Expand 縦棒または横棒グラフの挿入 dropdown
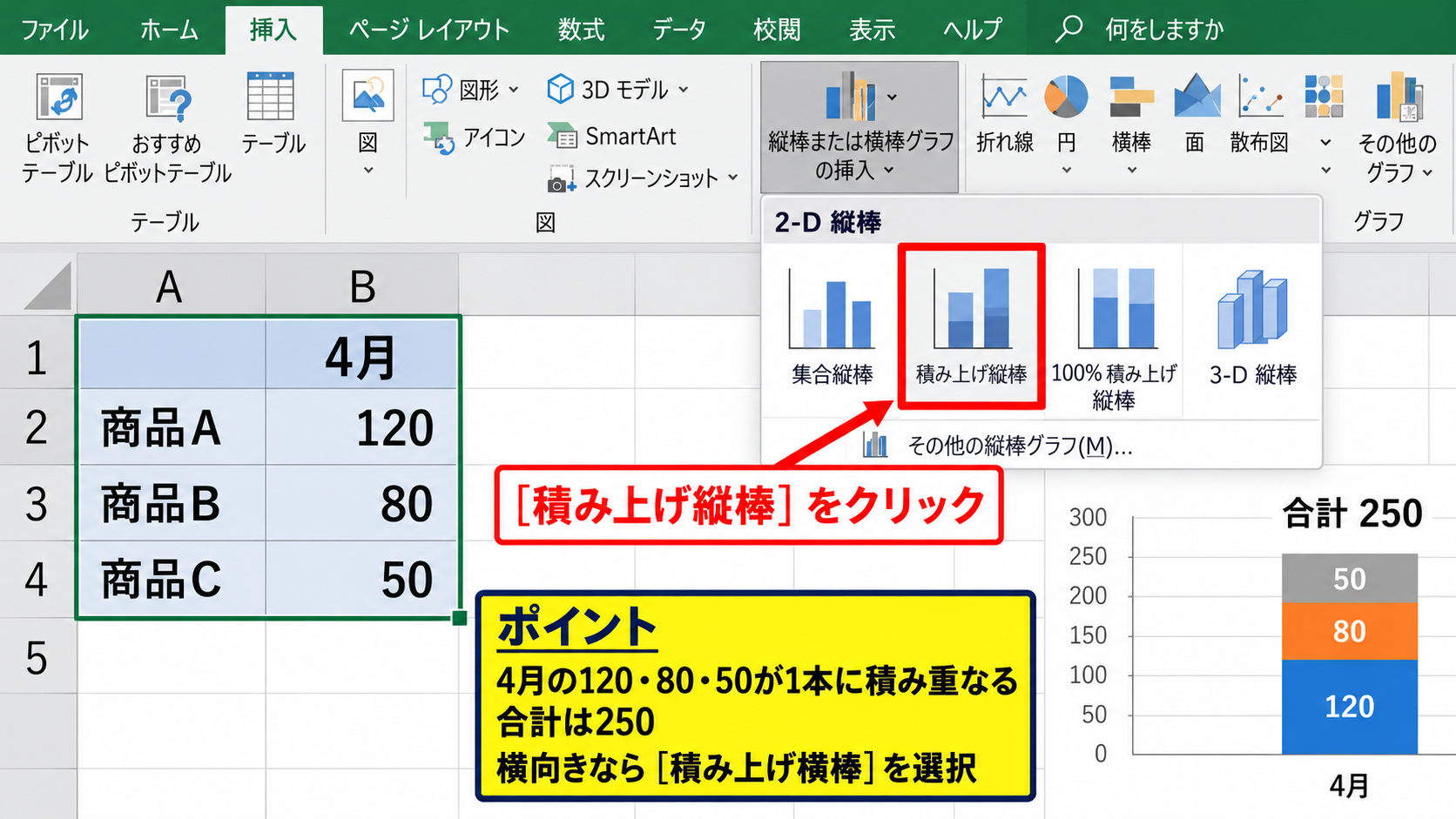Viewport: 1456px width, 819px height. 859,127
